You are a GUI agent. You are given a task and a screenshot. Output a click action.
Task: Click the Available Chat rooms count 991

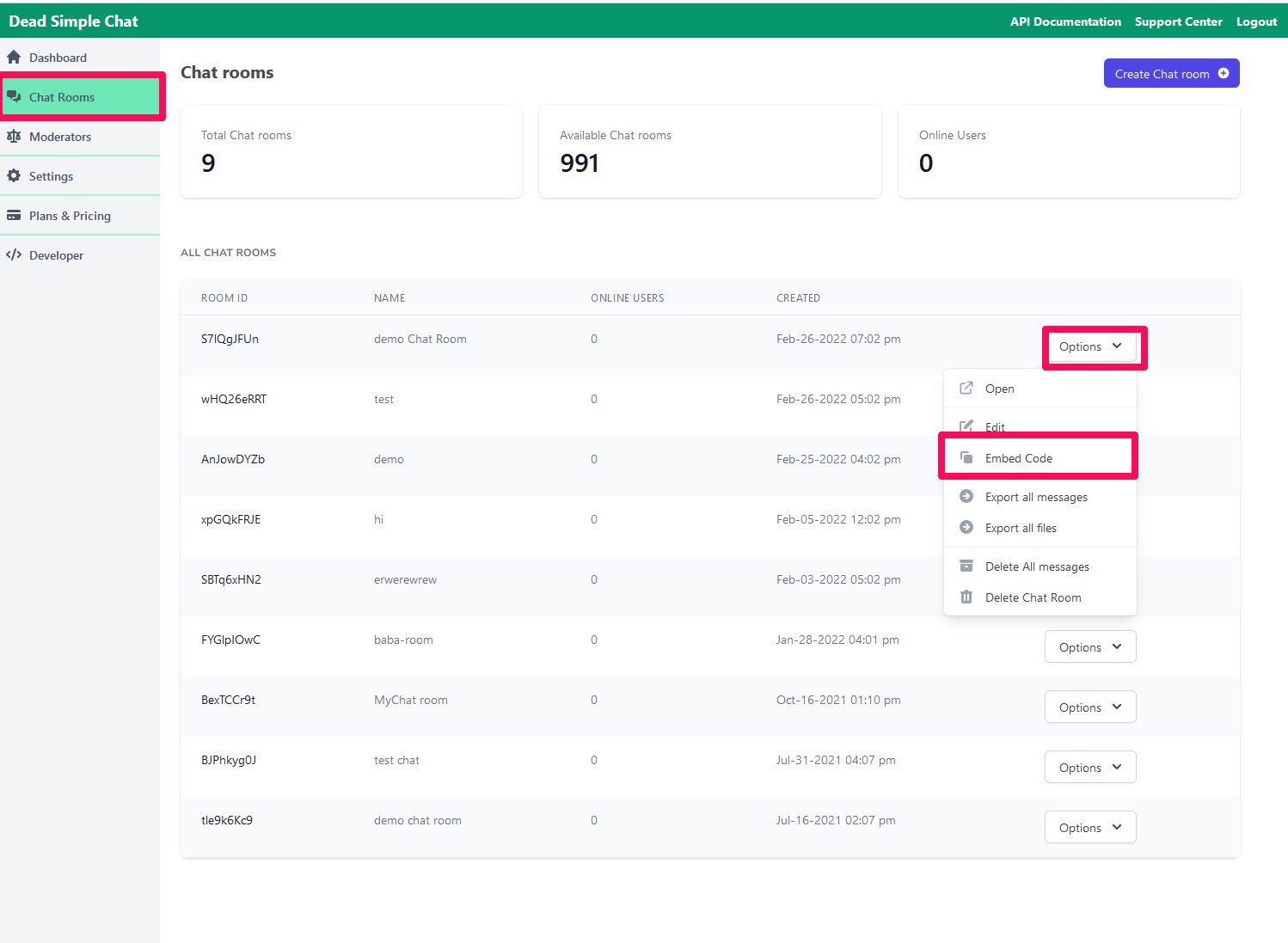[x=580, y=163]
